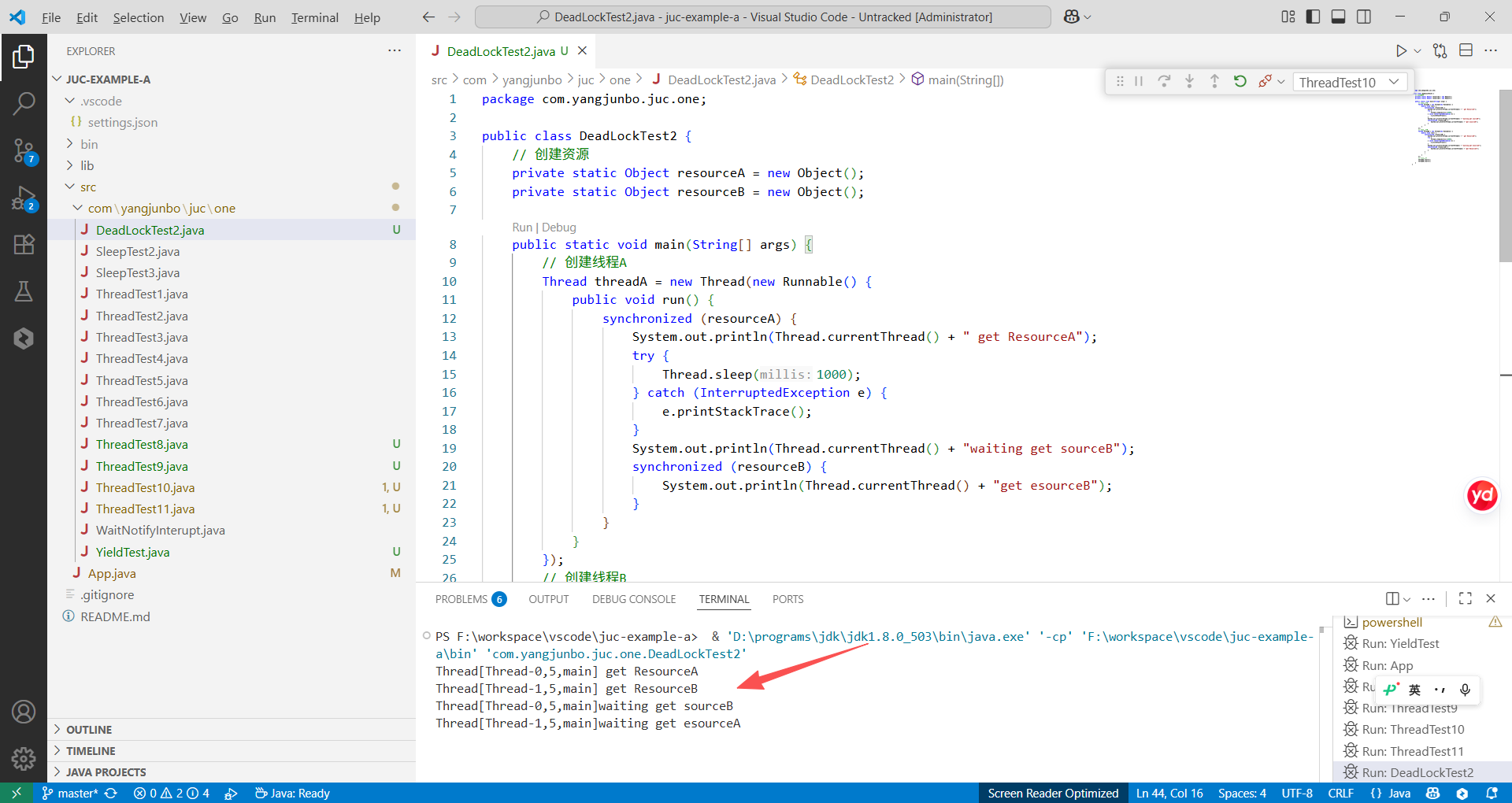
Task: Click debug Step Over button
Action: (1164, 81)
